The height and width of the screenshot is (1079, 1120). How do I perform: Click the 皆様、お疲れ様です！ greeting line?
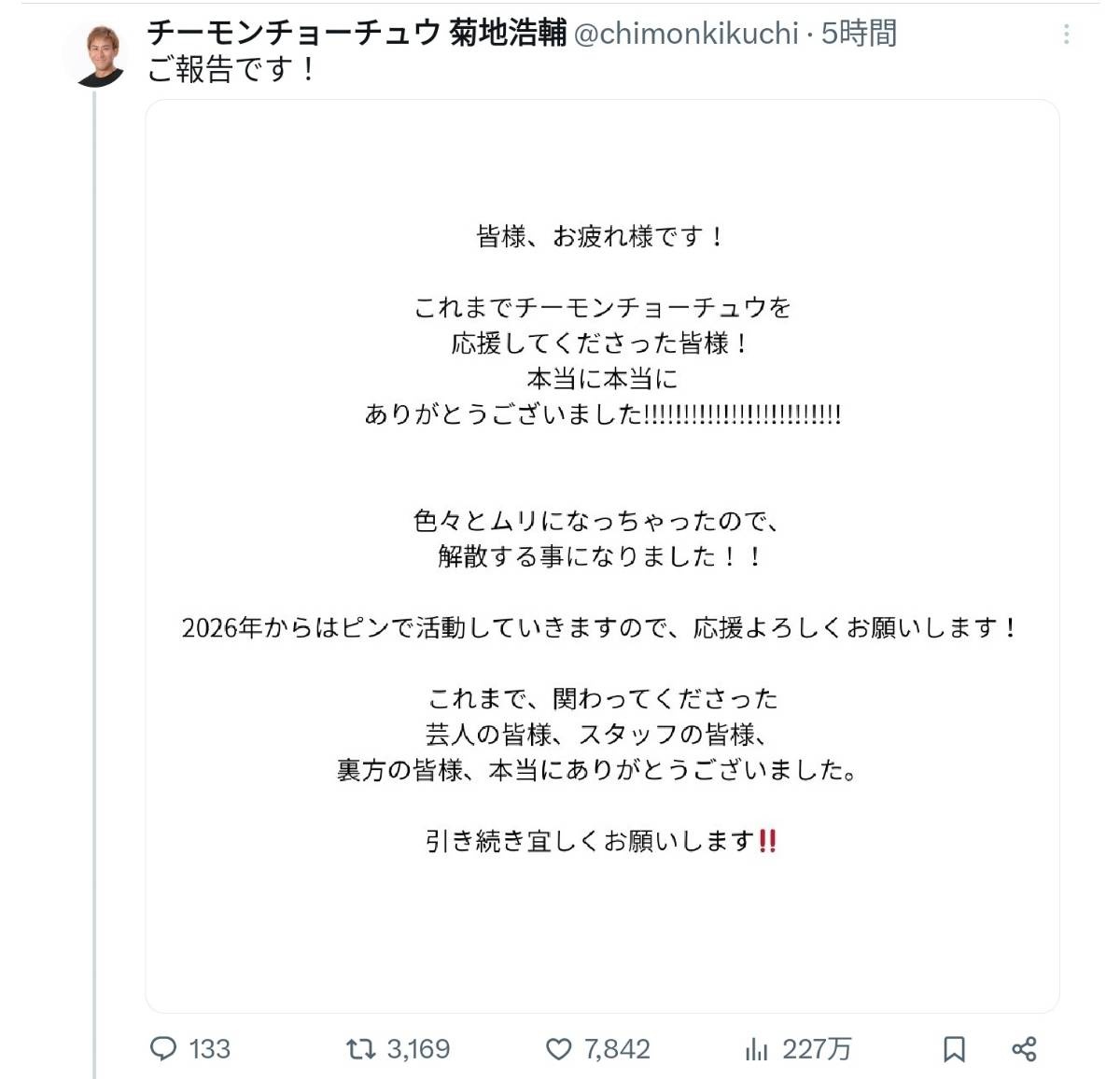coord(600,236)
